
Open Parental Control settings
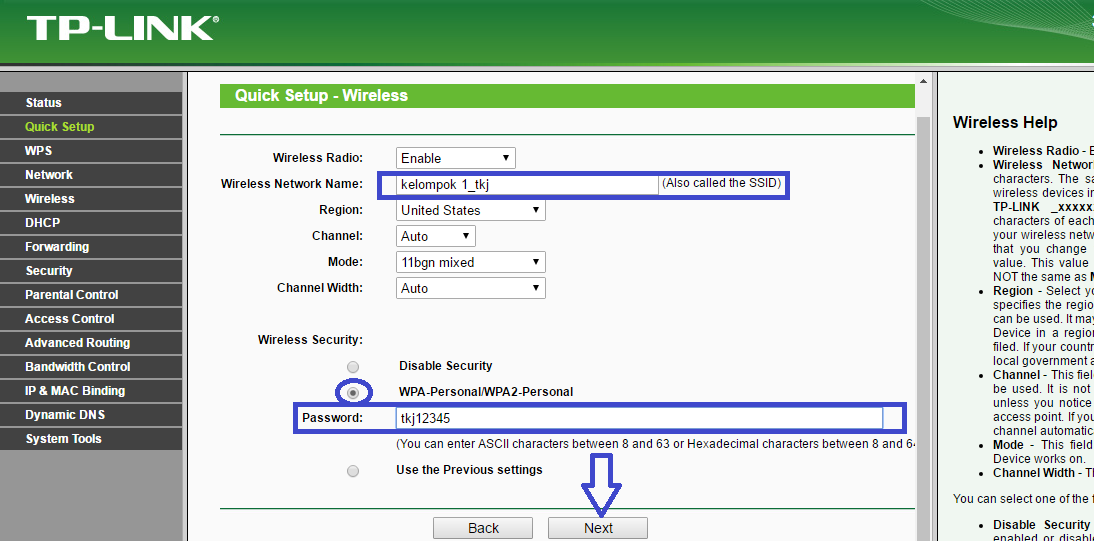91,295
